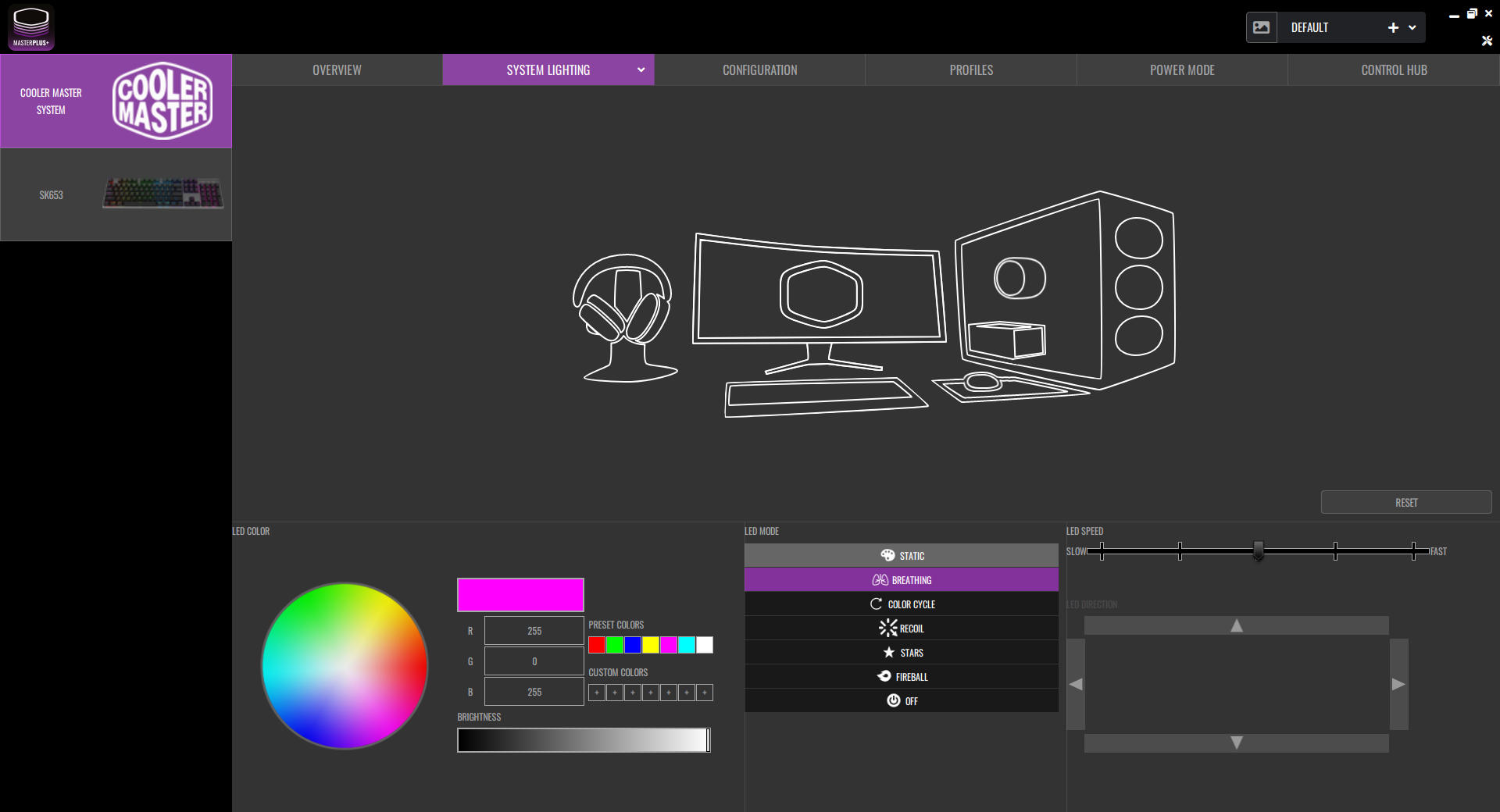Click the PC case outline
1500x812 pixels.
1064,290
